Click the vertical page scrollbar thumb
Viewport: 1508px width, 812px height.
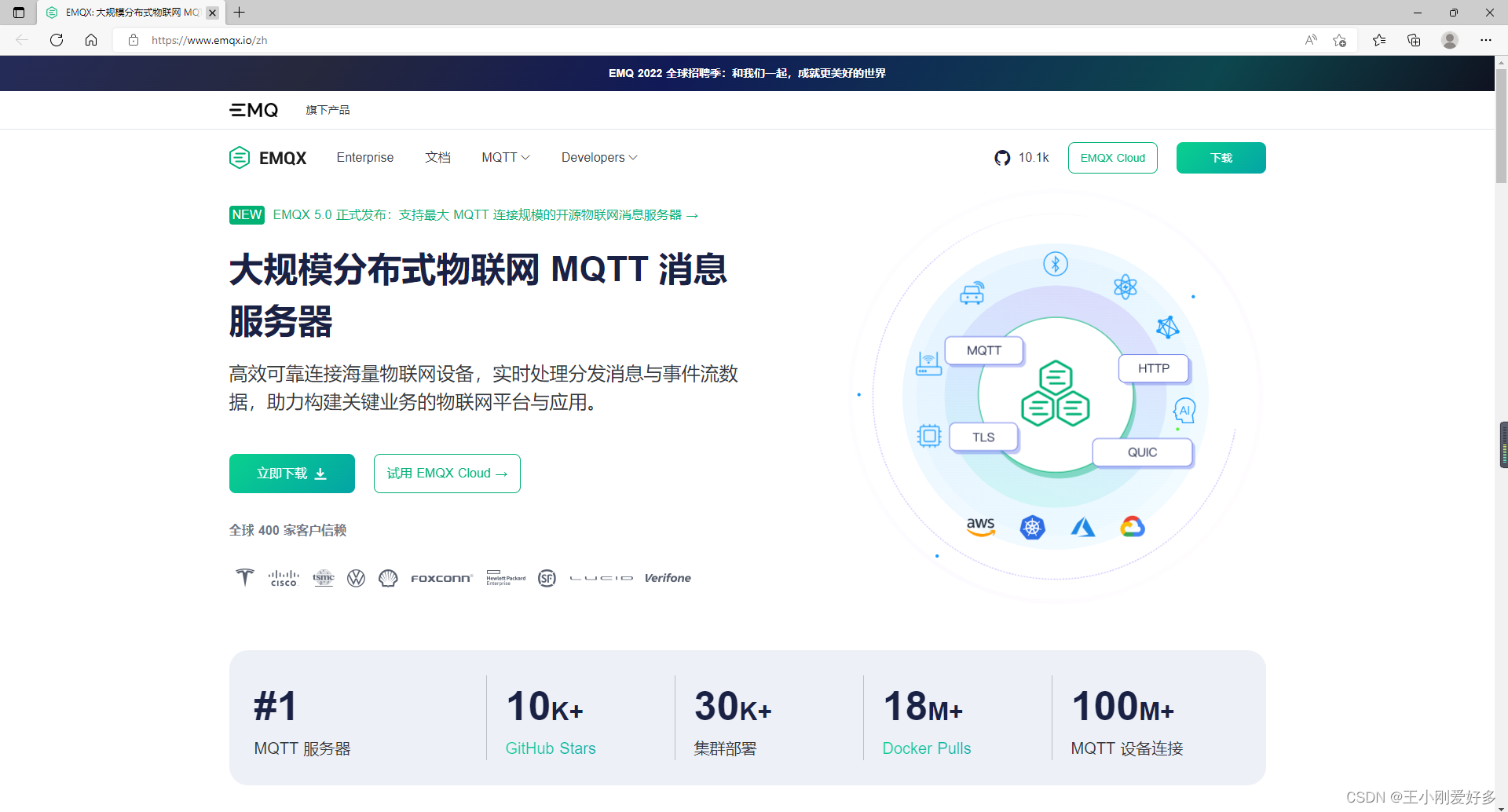pyautogui.click(x=1501, y=126)
